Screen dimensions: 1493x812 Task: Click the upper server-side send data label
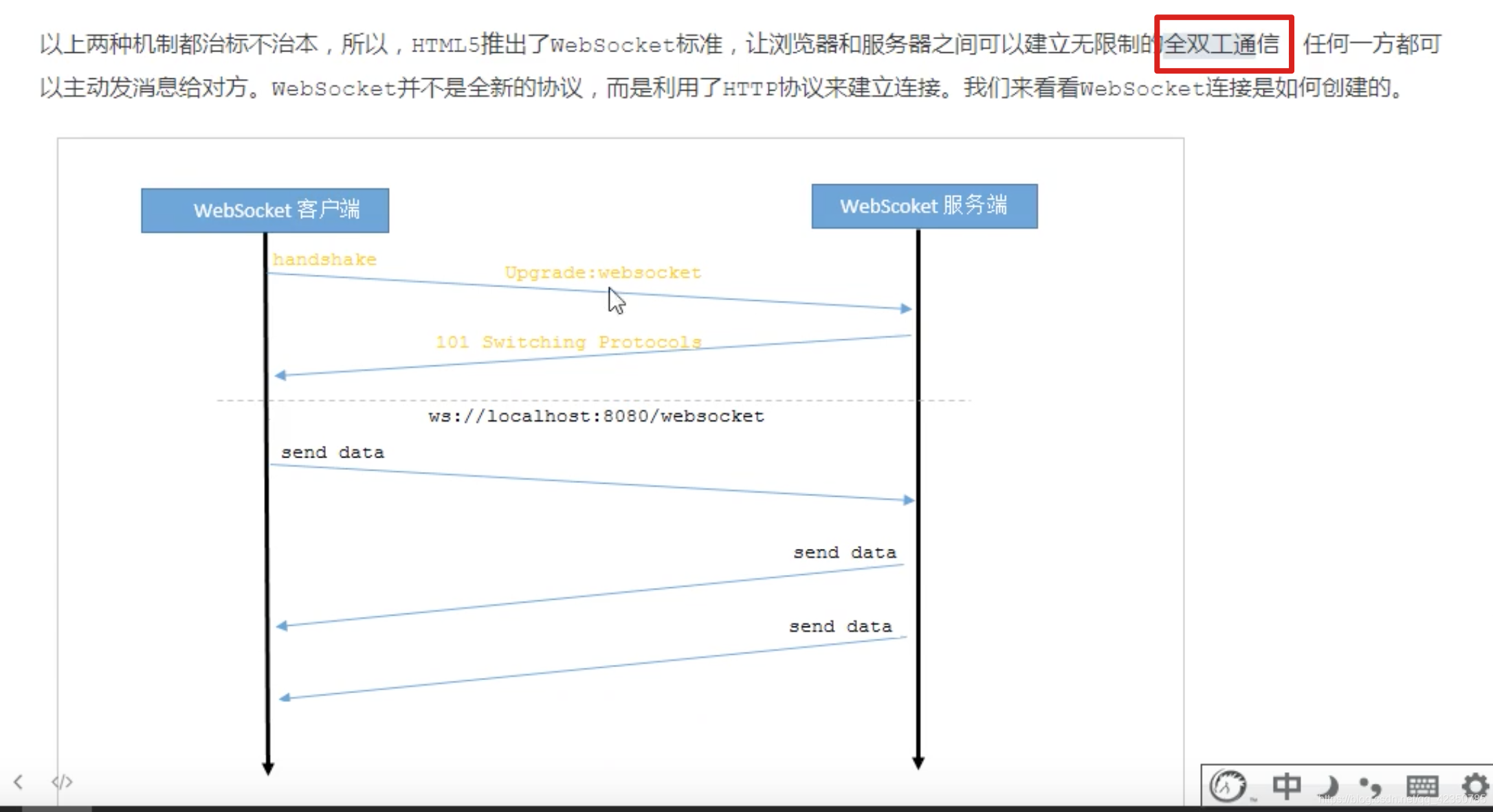pos(845,552)
